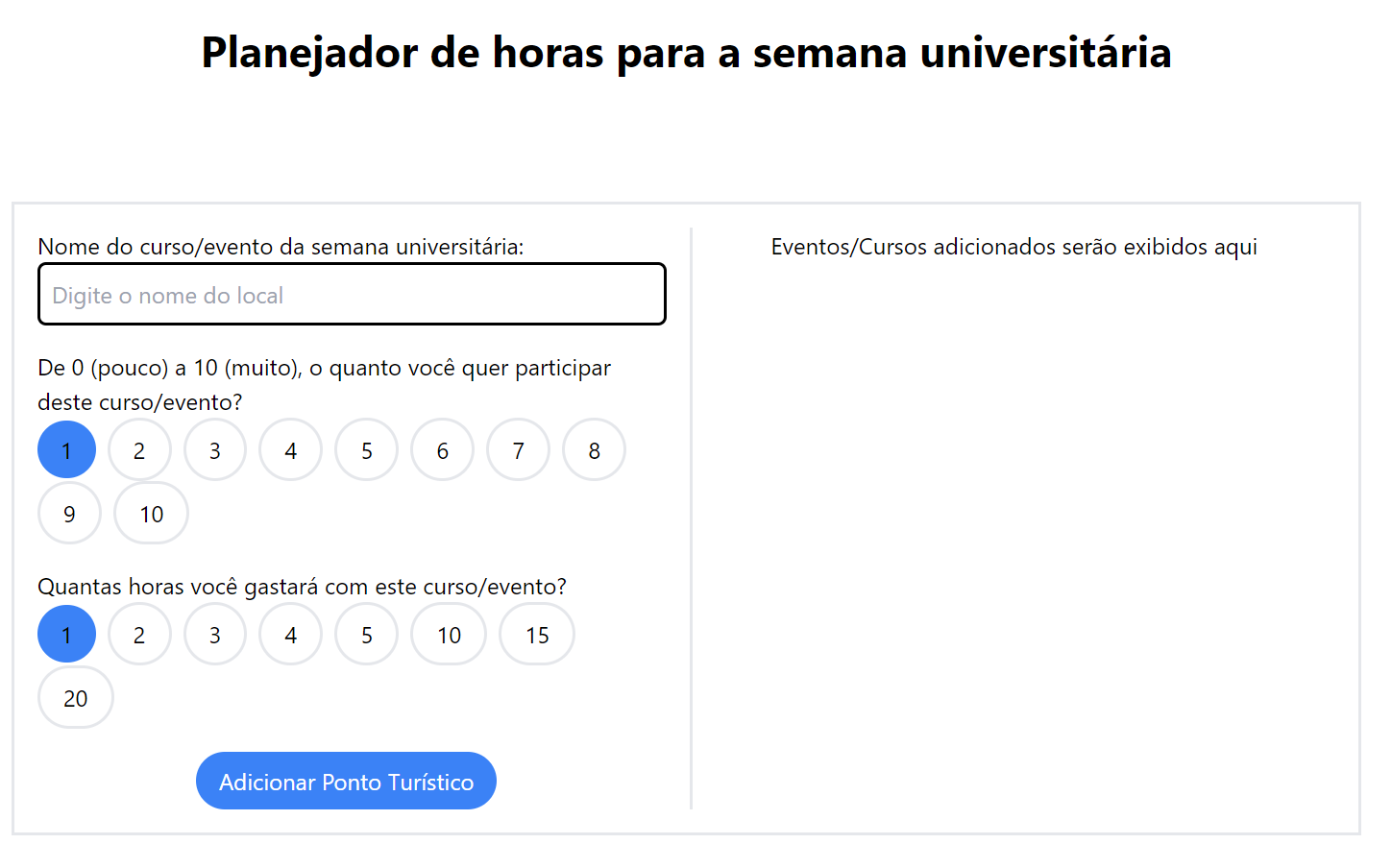Screen dimensions: 1392x868
Task: Select 1 hour for the event
Action: click(66, 634)
